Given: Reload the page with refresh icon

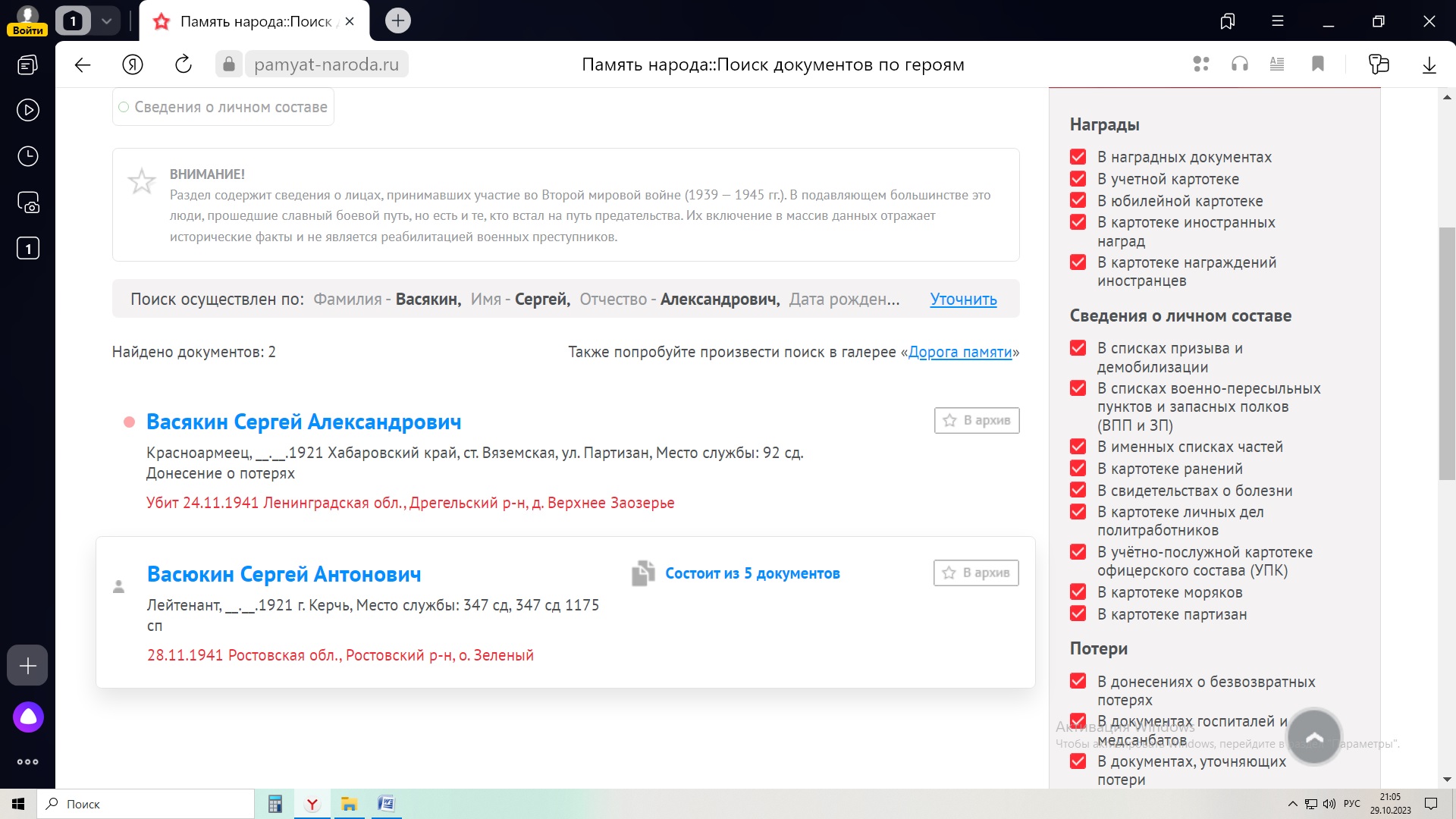Looking at the screenshot, I should coord(184,64).
